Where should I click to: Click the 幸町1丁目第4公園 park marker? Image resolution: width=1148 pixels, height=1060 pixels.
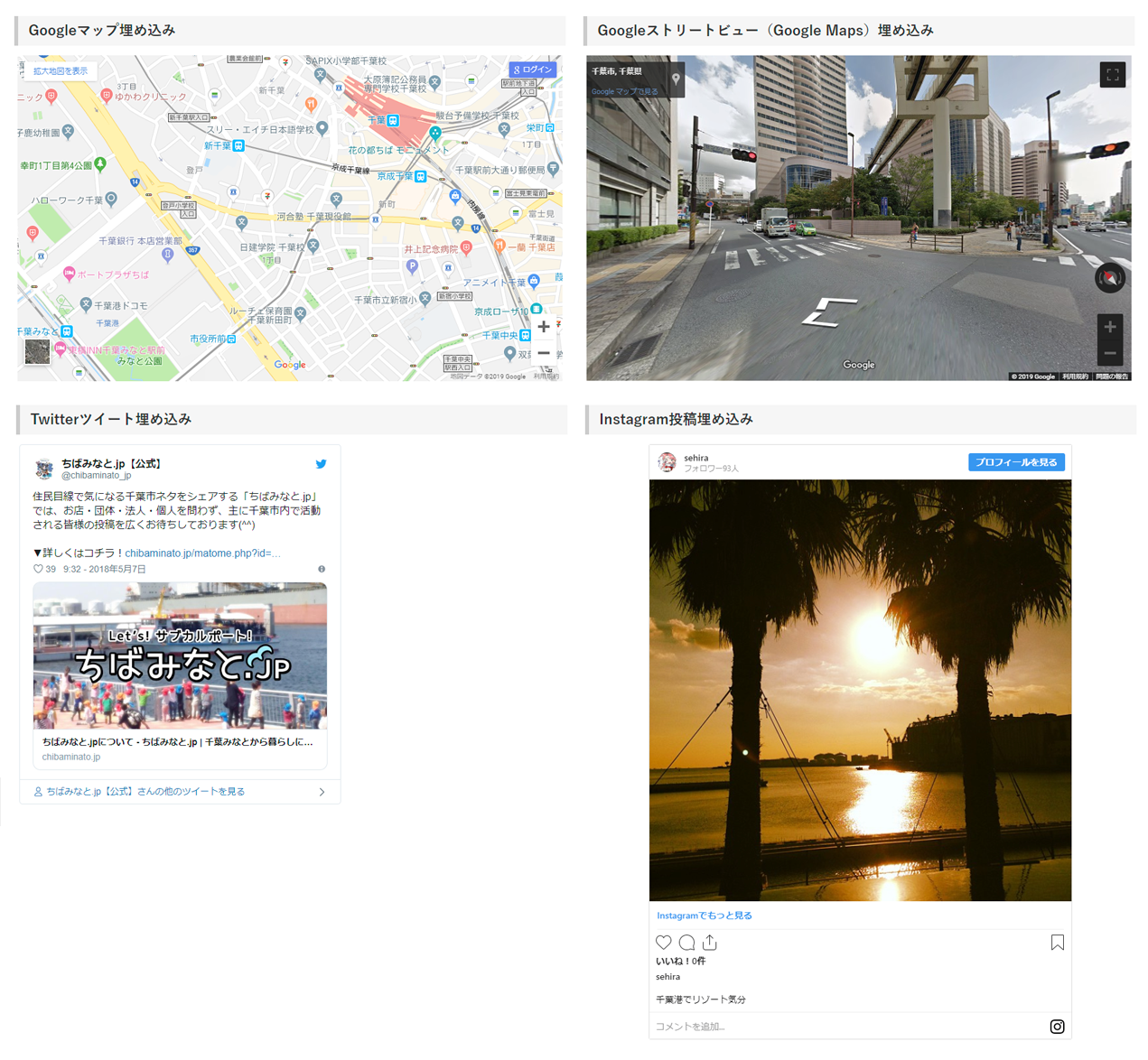[100, 164]
